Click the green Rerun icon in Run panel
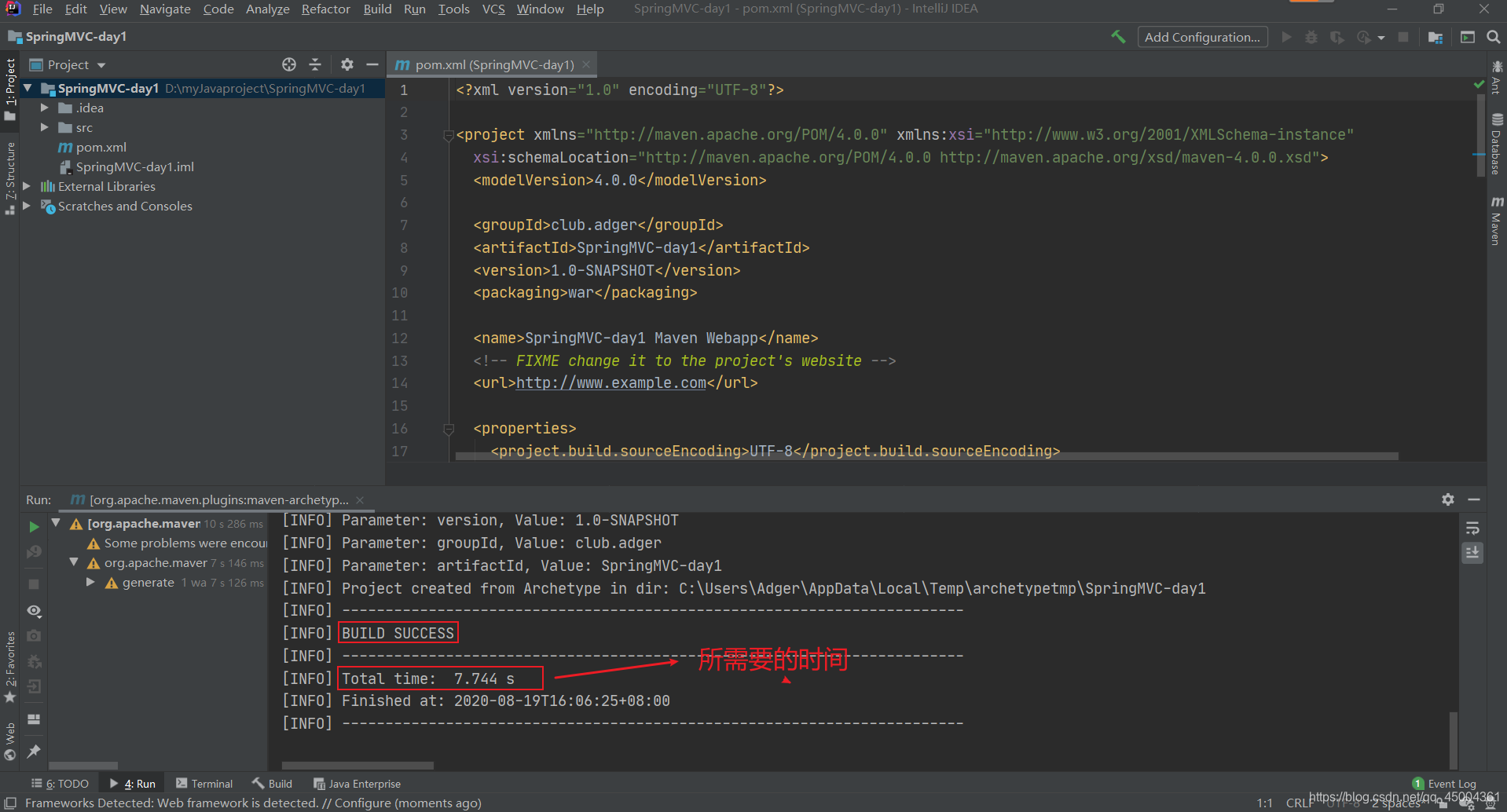1507x812 pixels. (x=34, y=526)
